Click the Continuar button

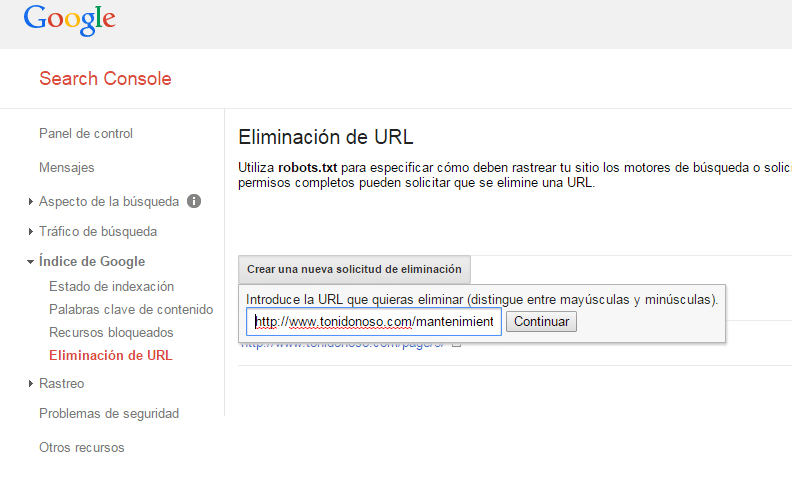pos(541,322)
